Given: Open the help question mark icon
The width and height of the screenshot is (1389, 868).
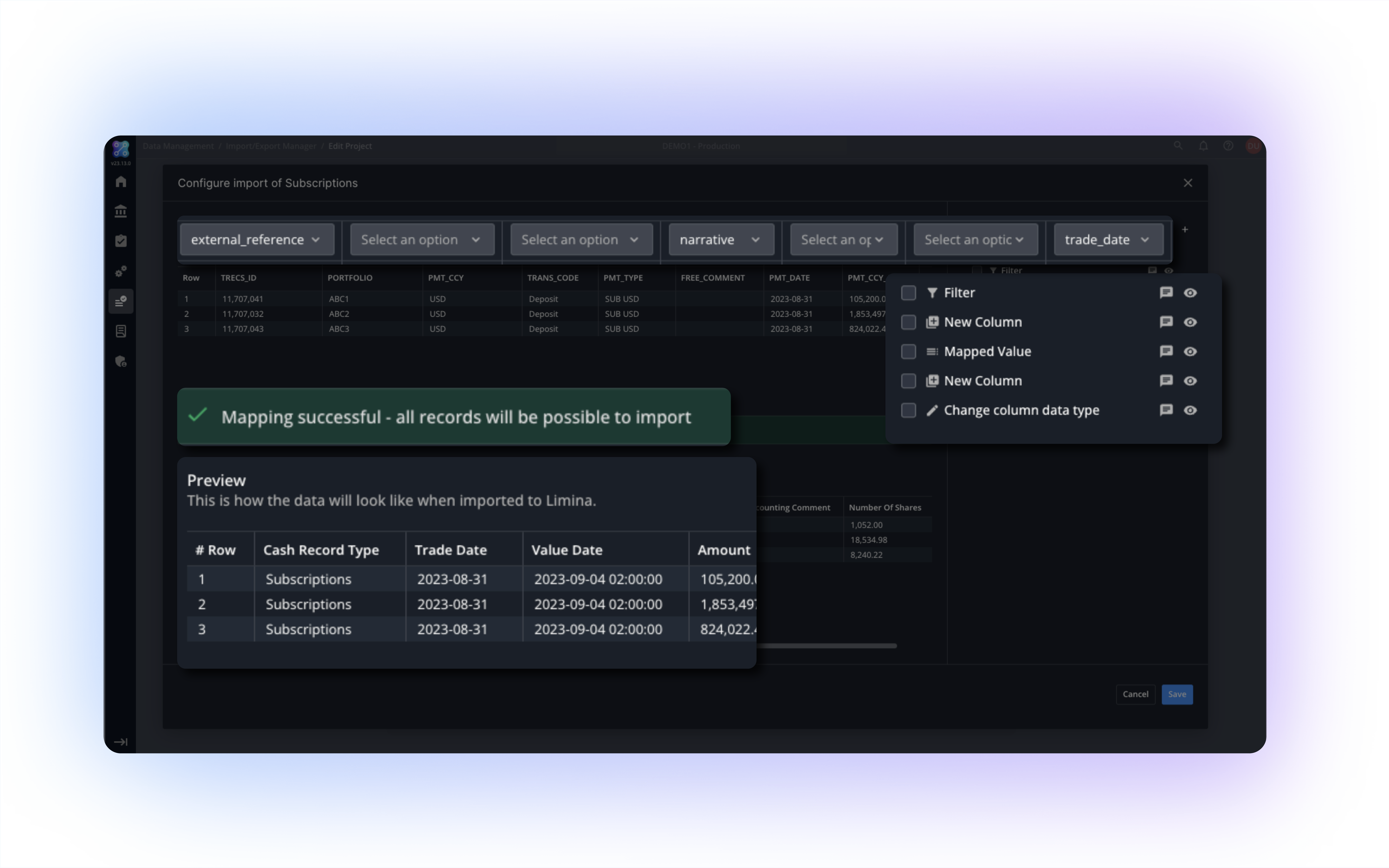Looking at the screenshot, I should 1228,146.
